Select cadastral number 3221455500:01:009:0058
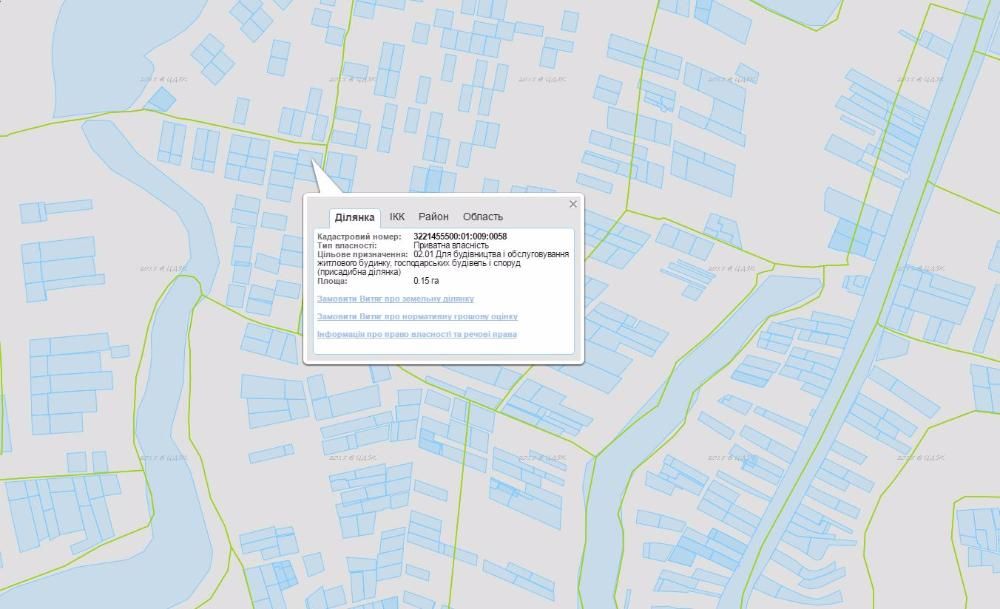 [460, 237]
